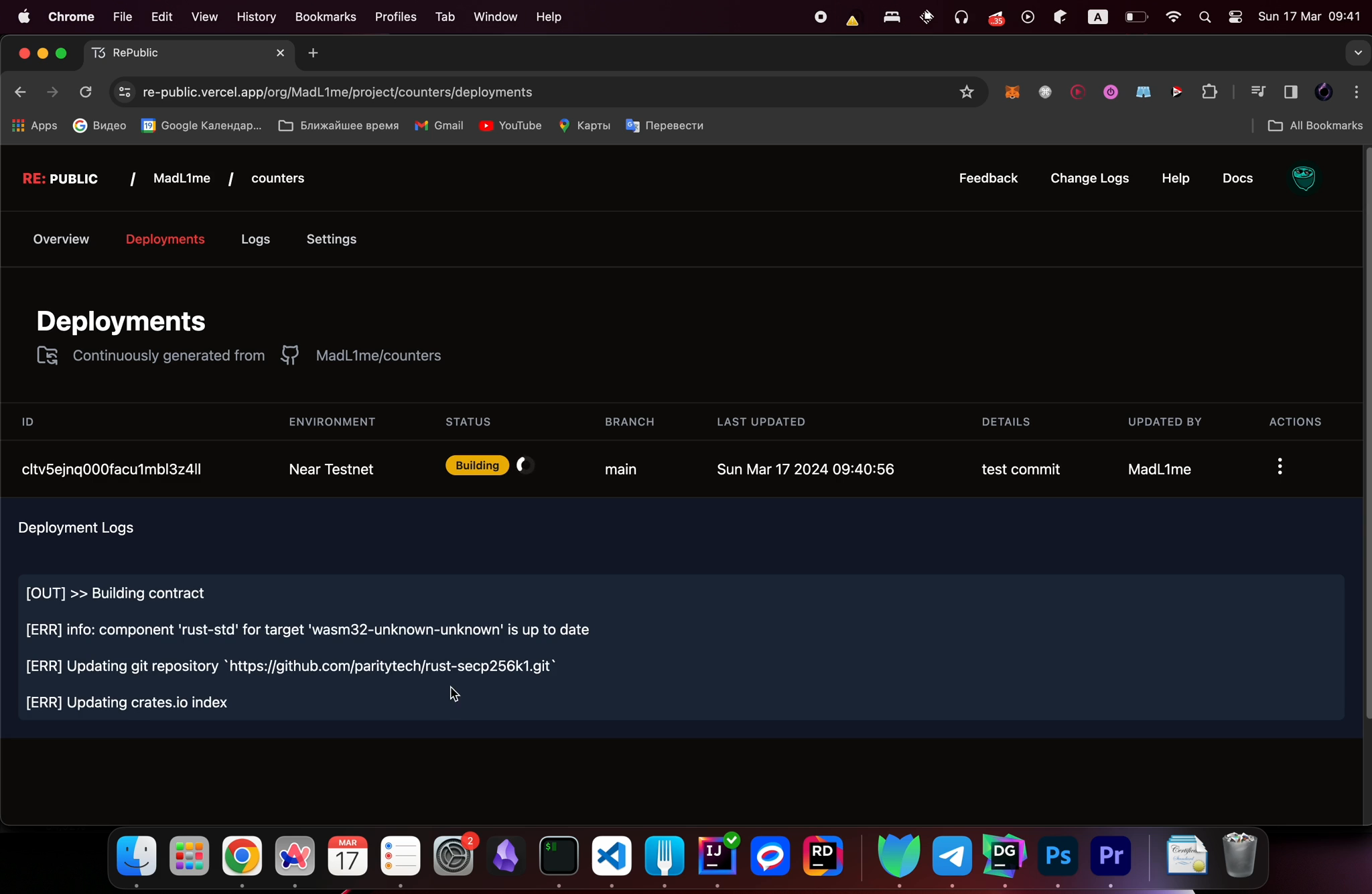Toggle the Chrome side panel icon
Viewport: 1372px width, 894px height.
pos(1290,92)
